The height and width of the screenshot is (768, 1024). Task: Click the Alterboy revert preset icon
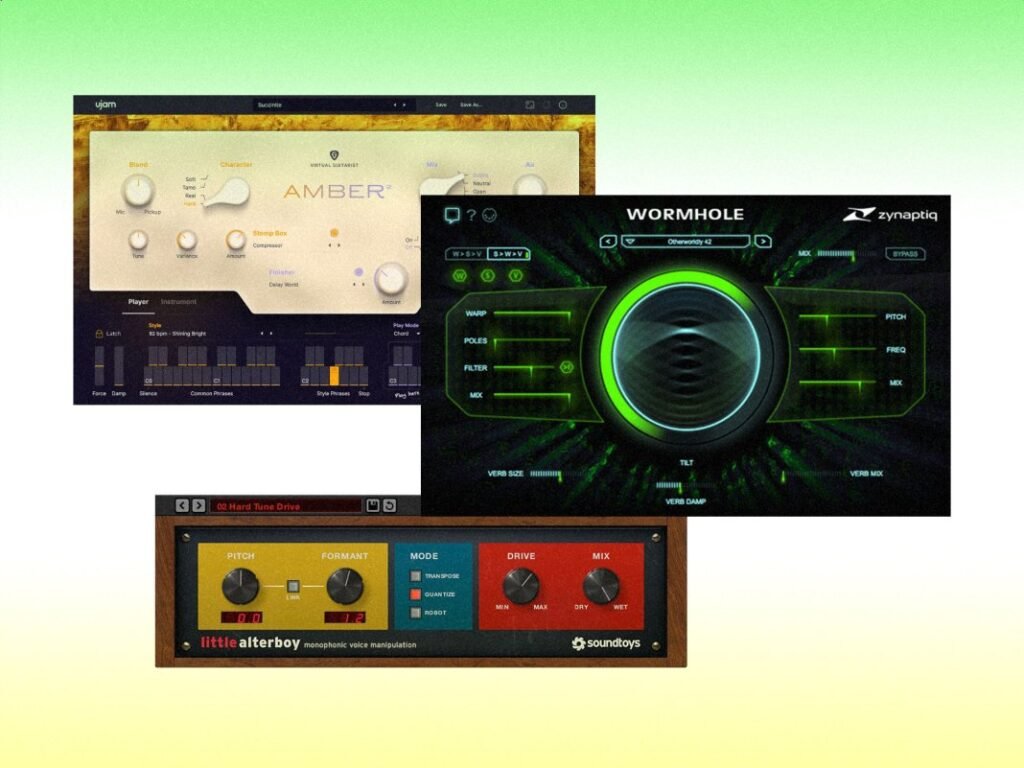(389, 505)
